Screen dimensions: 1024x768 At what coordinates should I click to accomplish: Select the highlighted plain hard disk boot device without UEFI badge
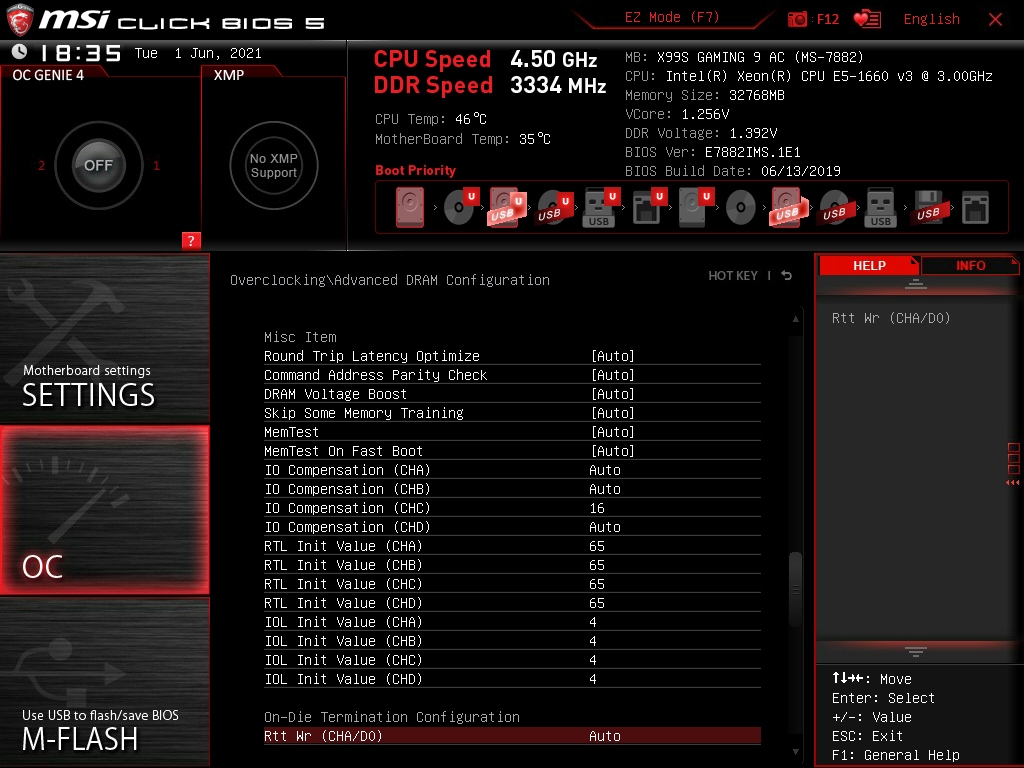click(x=410, y=208)
